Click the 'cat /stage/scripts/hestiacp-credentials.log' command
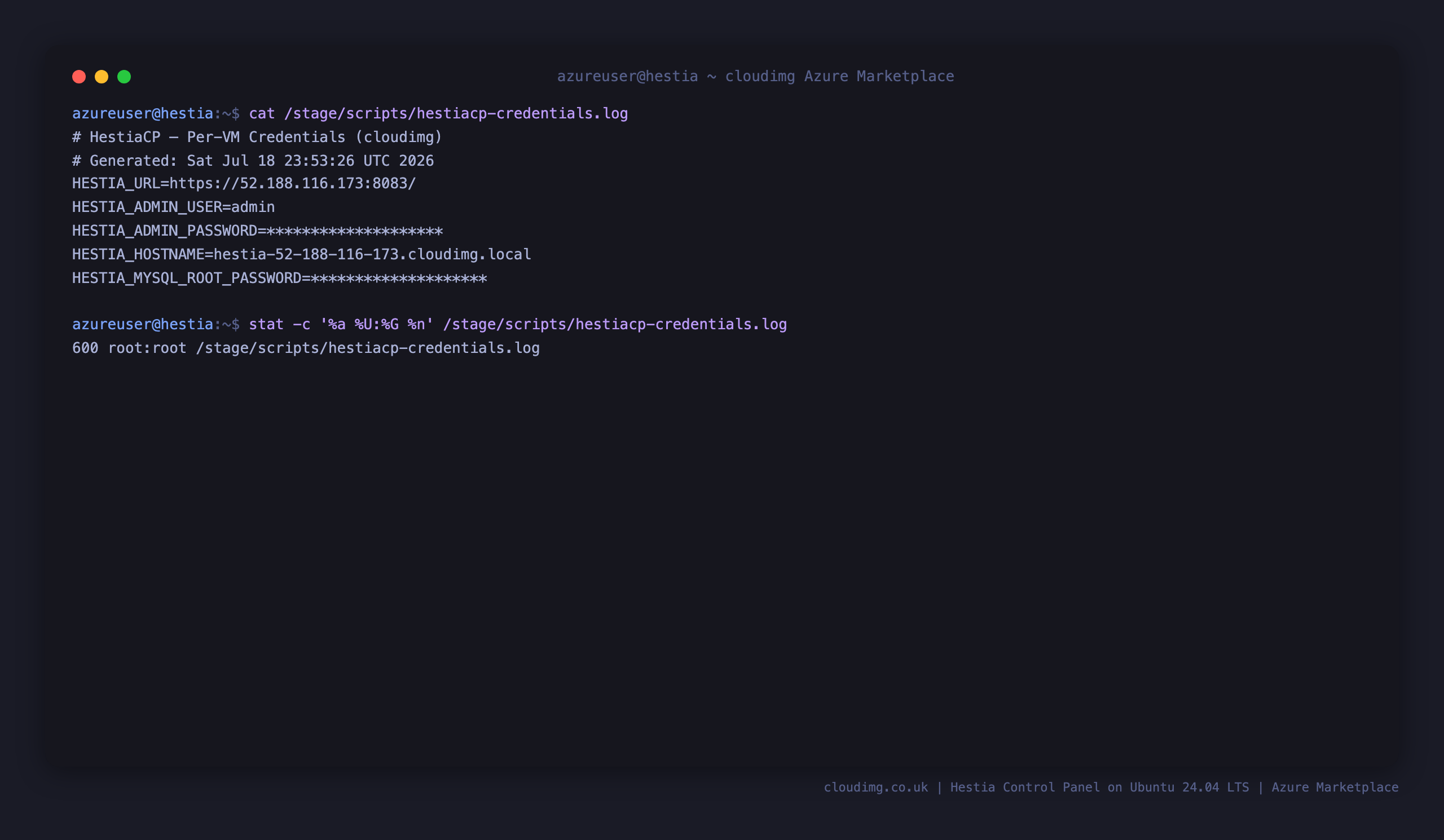The image size is (1444, 840). (x=438, y=113)
